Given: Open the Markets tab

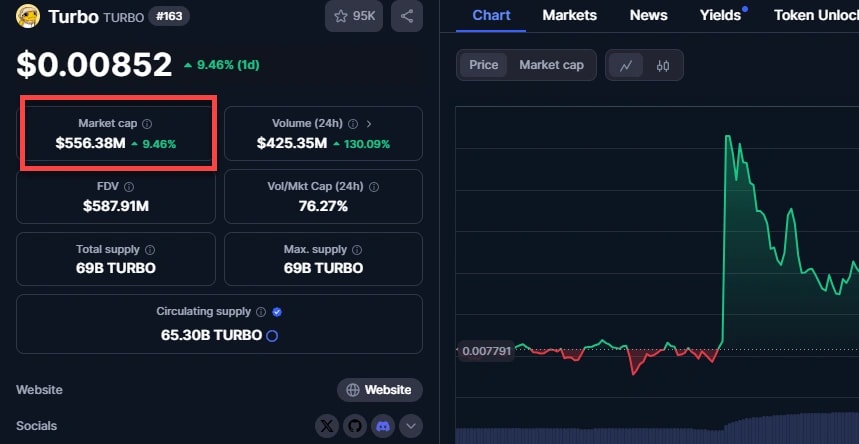Looking at the screenshot, I should pos(569,15).
